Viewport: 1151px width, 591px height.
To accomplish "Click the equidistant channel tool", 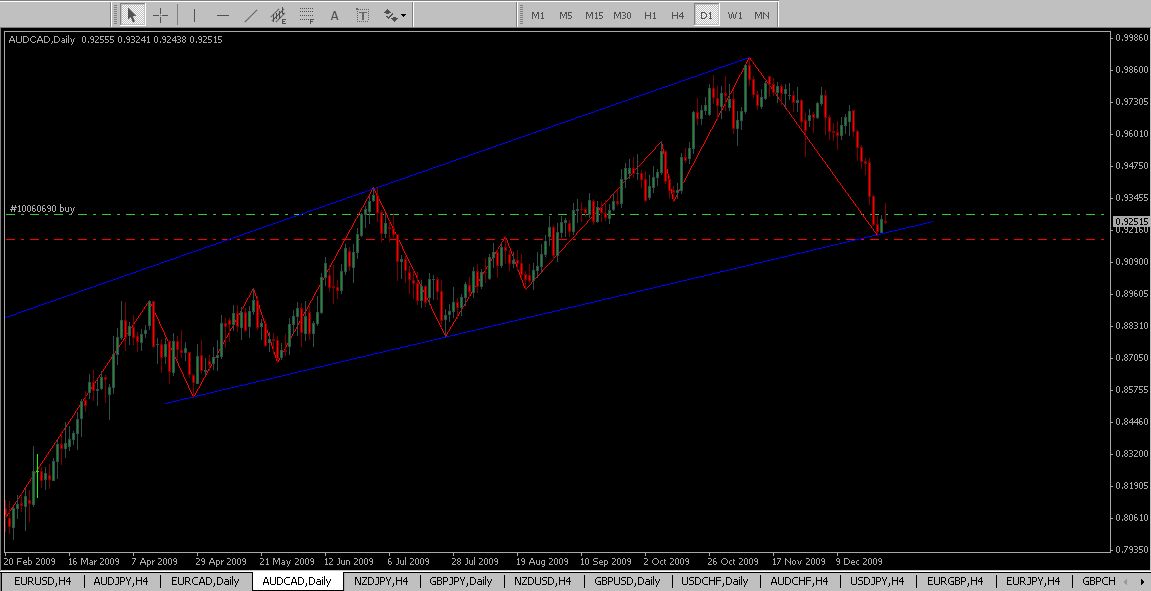I will [x=279, y=15].
